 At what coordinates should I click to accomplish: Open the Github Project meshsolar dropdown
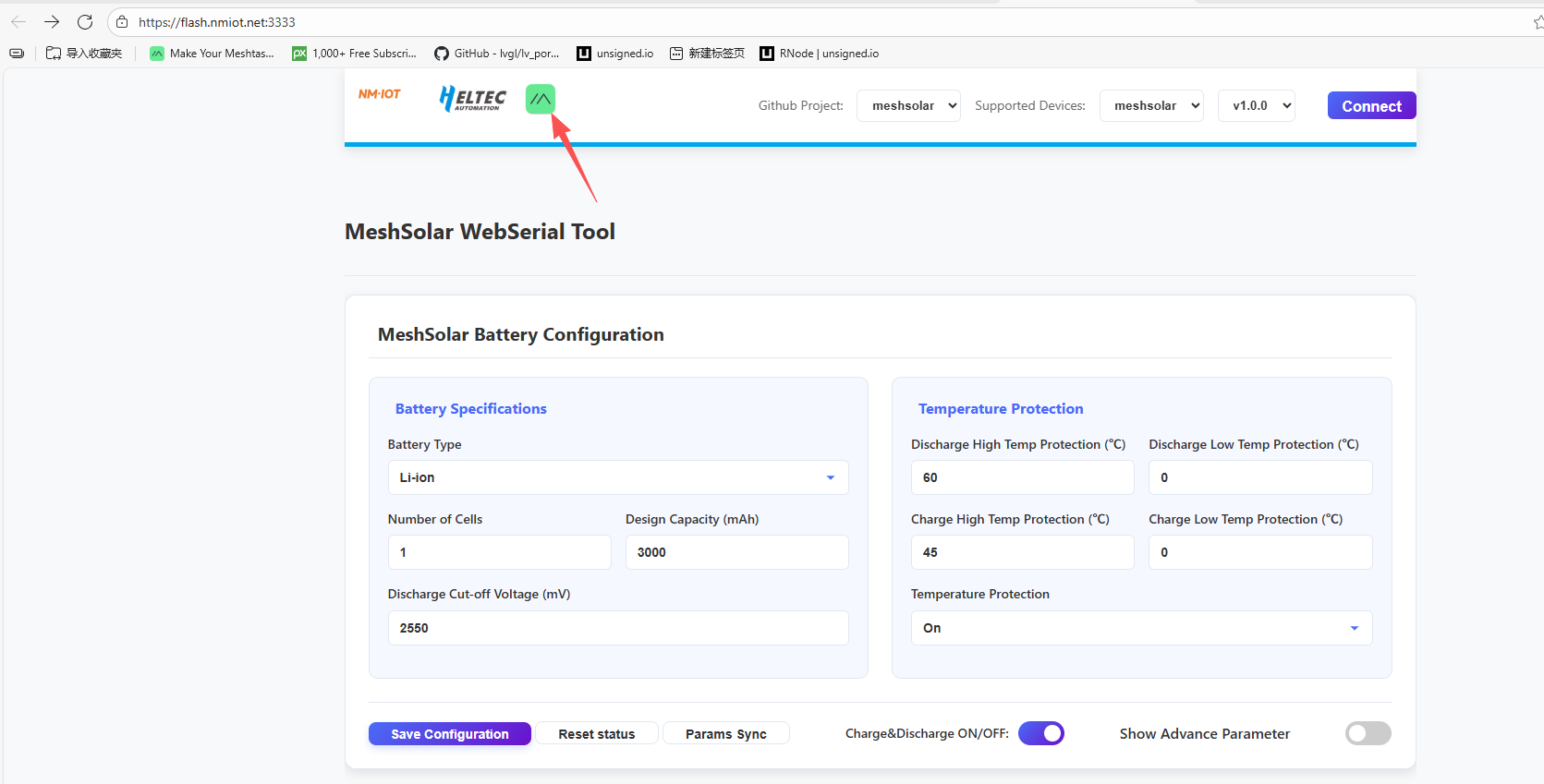(908, 106)
